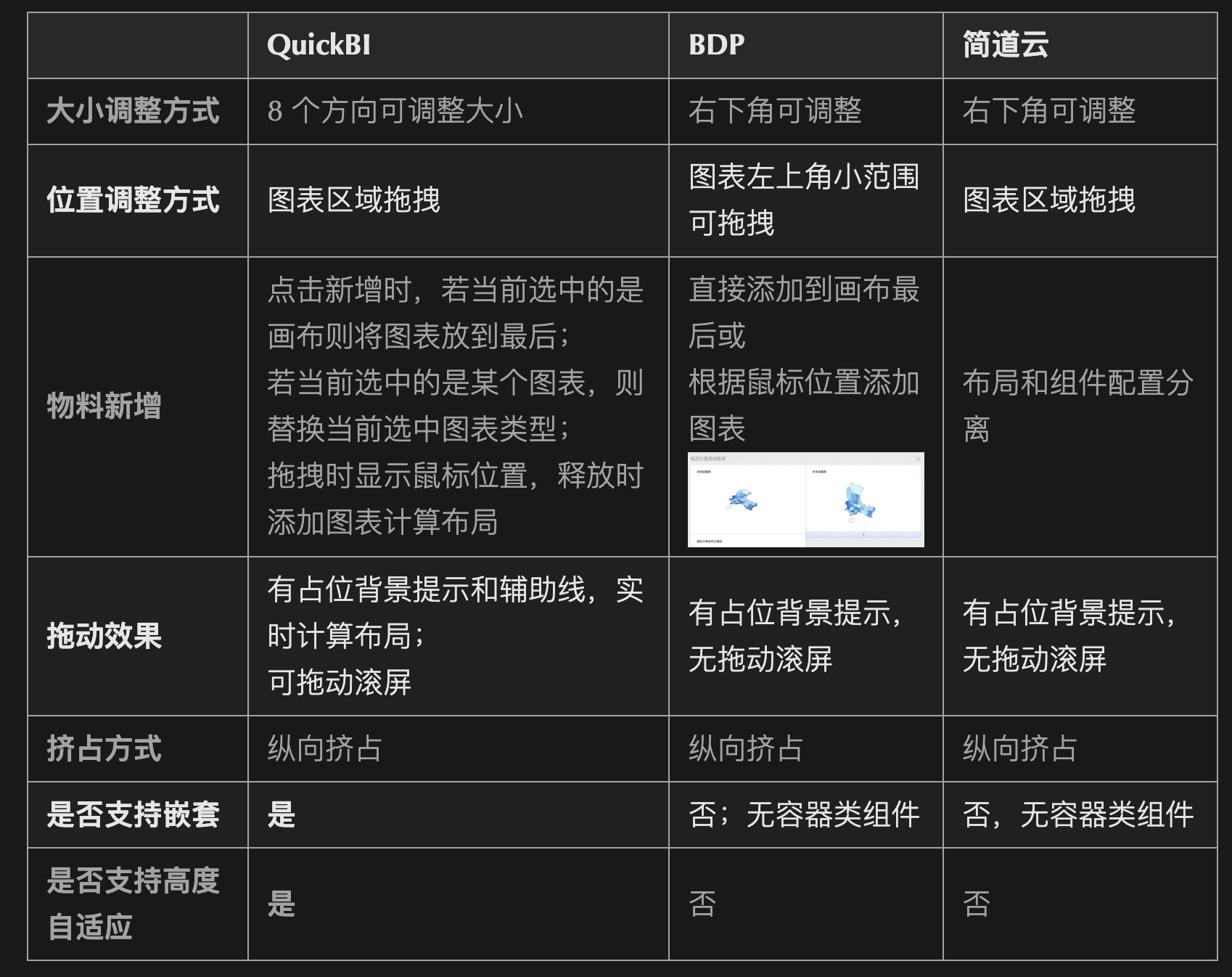Click BDP cell '否；无容器类组件'
Viewport: 1232px width, 977px height.
pyautogui.click(x=804, y=814)
